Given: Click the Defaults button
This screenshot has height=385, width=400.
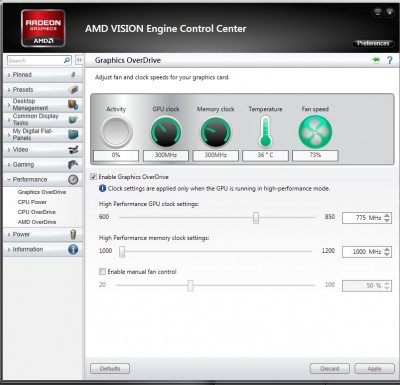Looking at the screenshot, I should (110, 368).
